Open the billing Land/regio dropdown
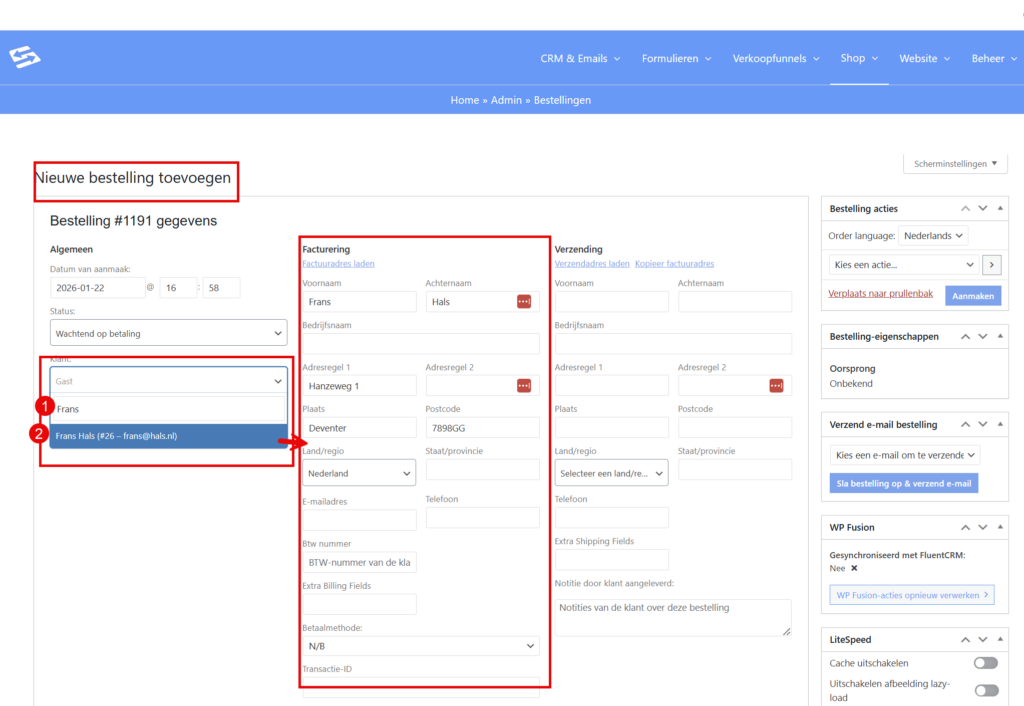 click(359, 473)
